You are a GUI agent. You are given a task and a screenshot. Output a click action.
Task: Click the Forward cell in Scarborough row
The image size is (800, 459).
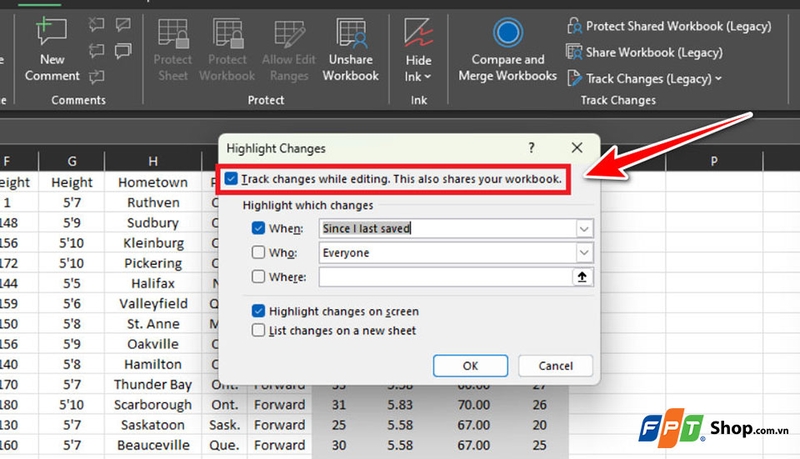(280, 404)
